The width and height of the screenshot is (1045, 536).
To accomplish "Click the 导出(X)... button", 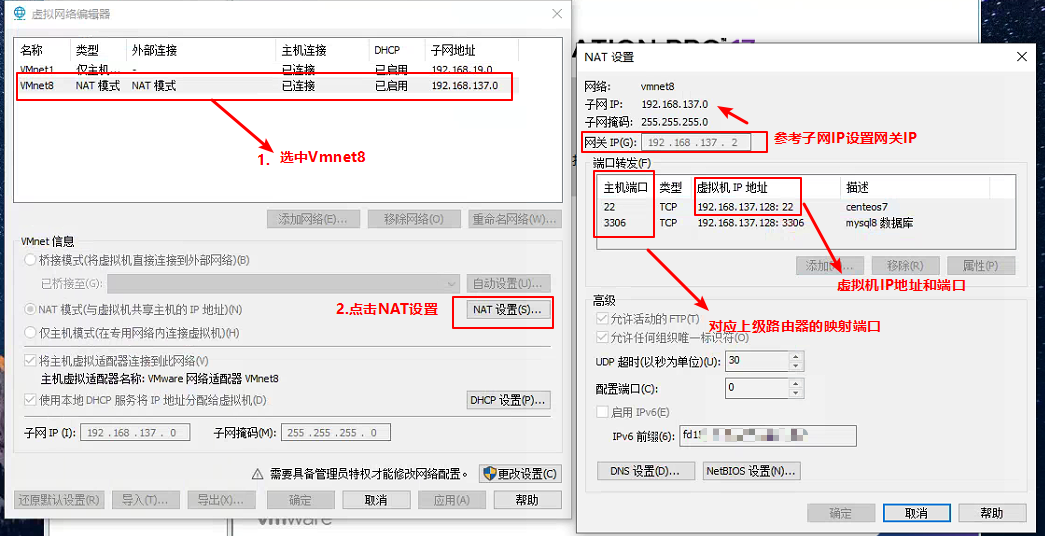I will point(221,500).
